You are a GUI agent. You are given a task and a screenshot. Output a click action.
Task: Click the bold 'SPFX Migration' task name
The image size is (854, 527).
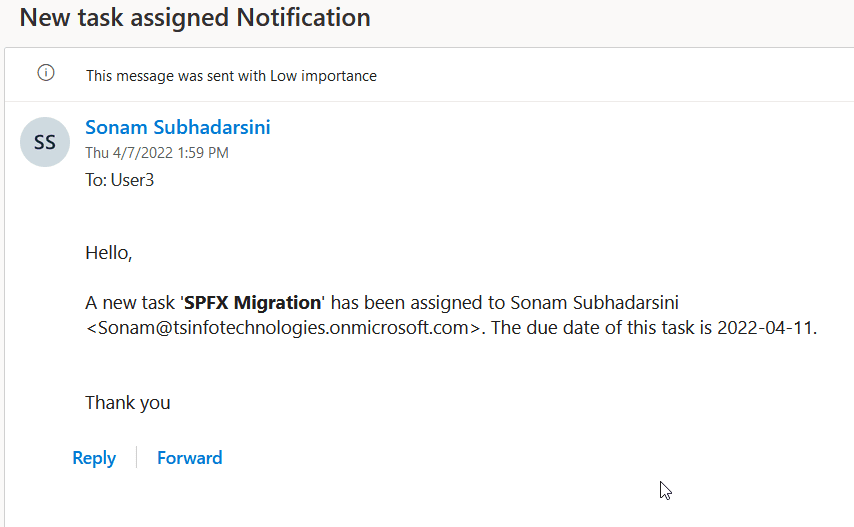tap(252, 303)
